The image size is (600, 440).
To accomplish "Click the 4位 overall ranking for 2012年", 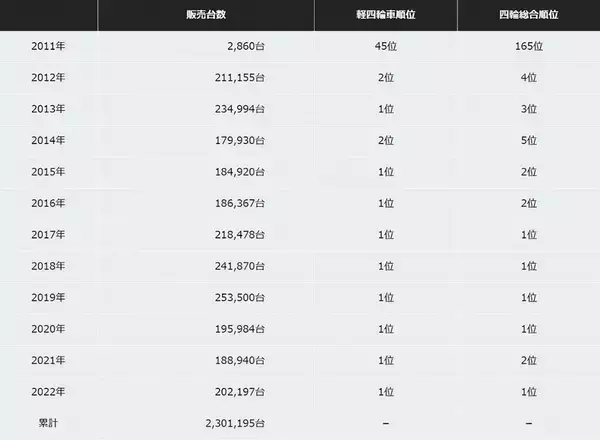I will (x=528, y=78).
